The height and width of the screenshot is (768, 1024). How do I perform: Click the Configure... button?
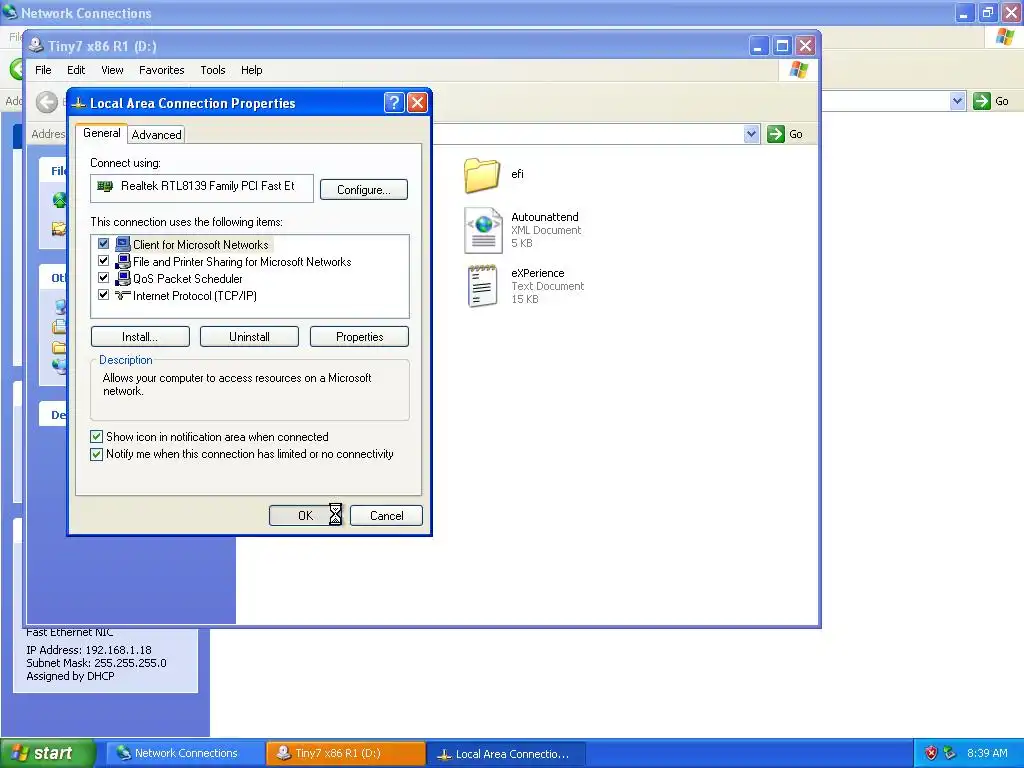pos(364,190)
